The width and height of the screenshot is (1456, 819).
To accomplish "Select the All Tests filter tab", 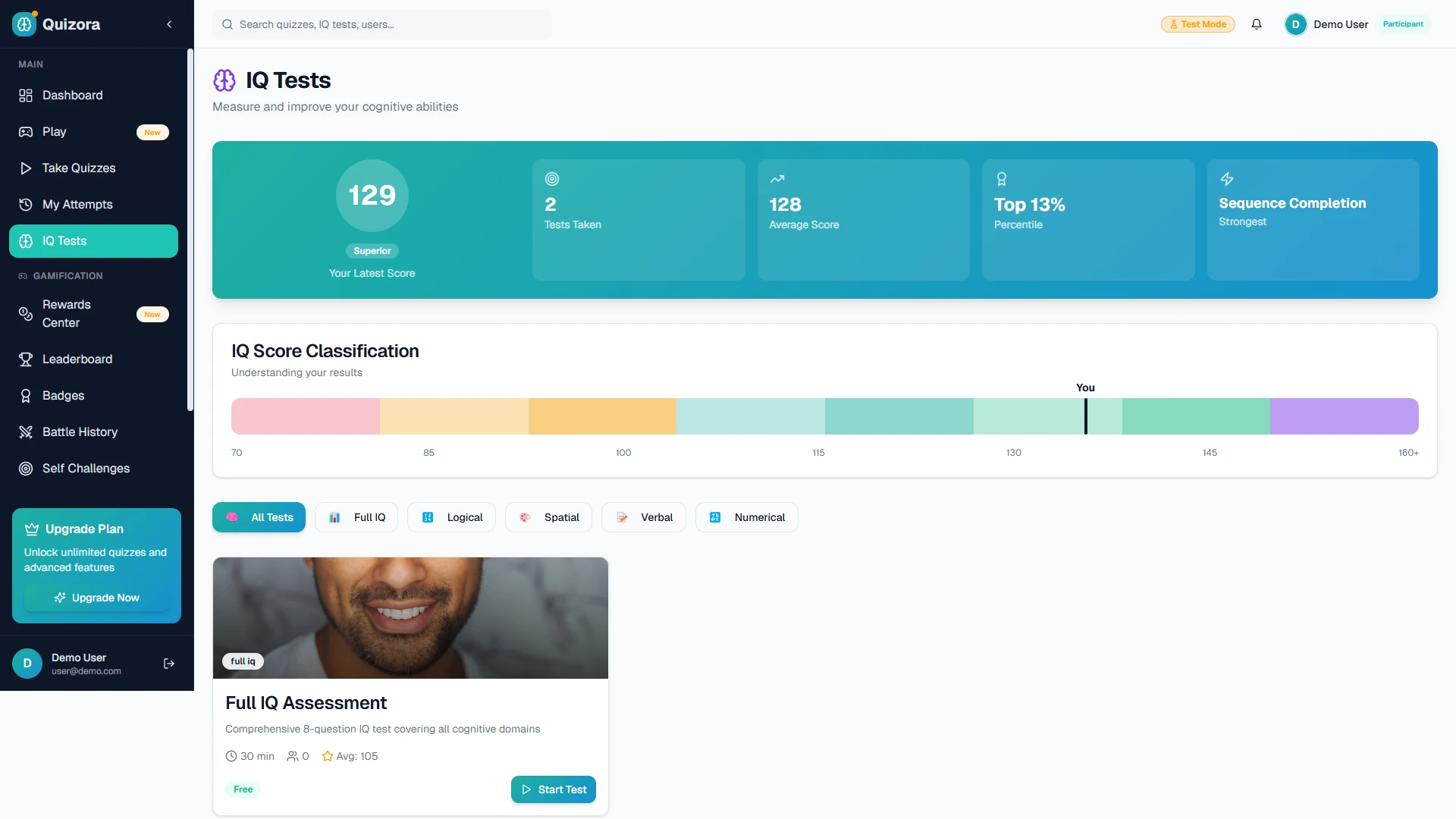I will [259, 517].
